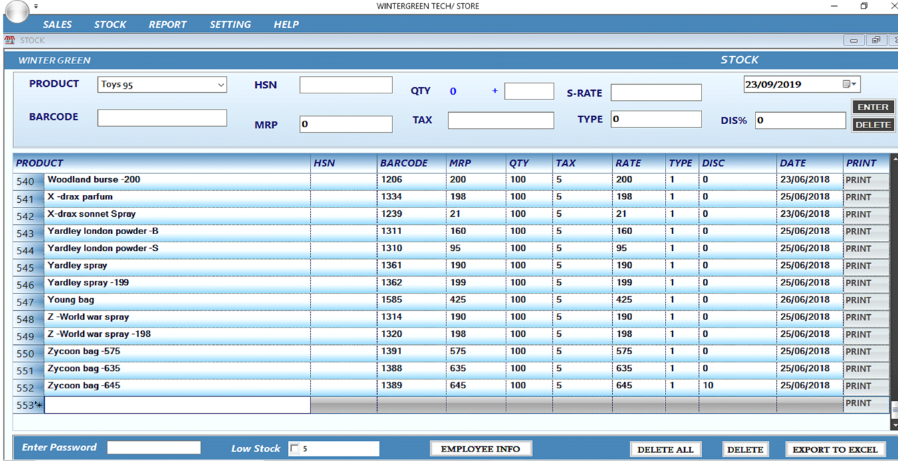Click the product cell 'X-drax sonnet Spray'
The image size is (898, 461).
(x=178, y=214)
